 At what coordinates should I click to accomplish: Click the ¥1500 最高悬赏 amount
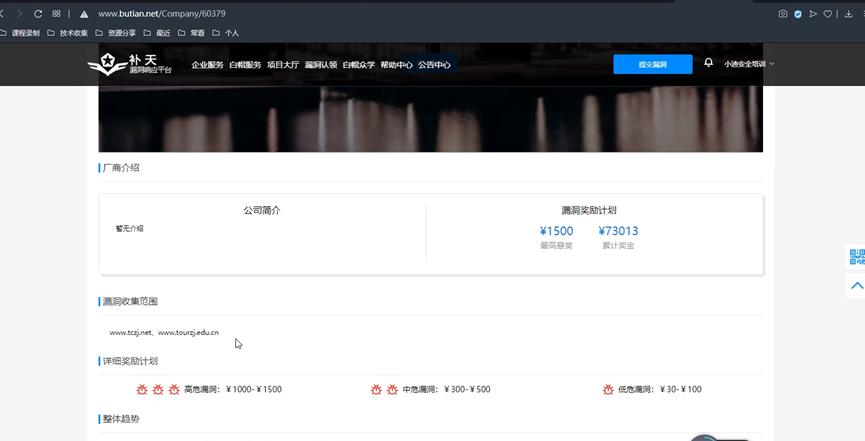tap(557, 231)
